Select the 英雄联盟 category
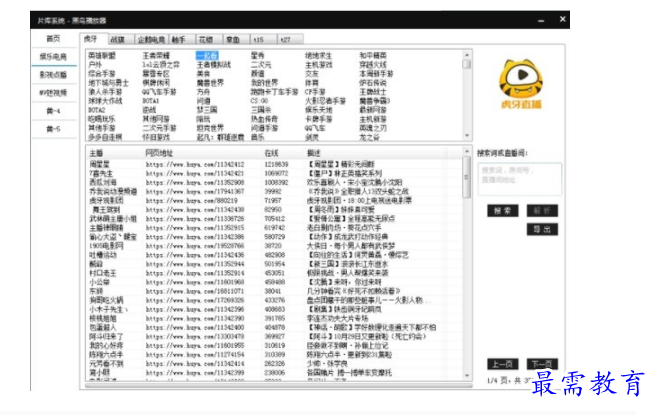 pos(102,55)
